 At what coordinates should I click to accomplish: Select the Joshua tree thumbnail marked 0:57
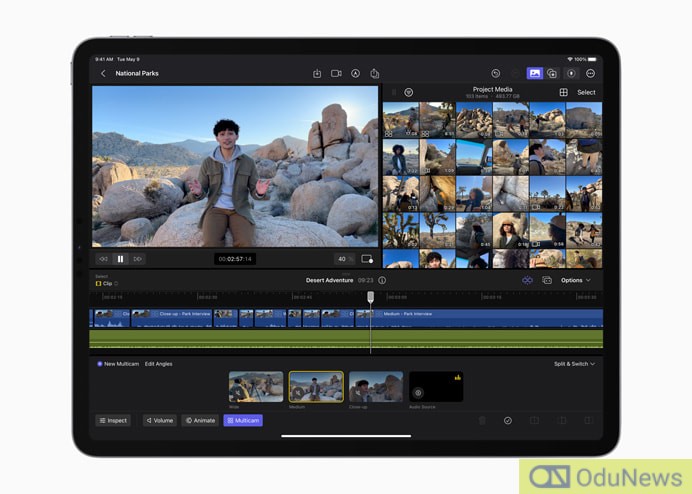pyautogui.click(x=401, y=230)
